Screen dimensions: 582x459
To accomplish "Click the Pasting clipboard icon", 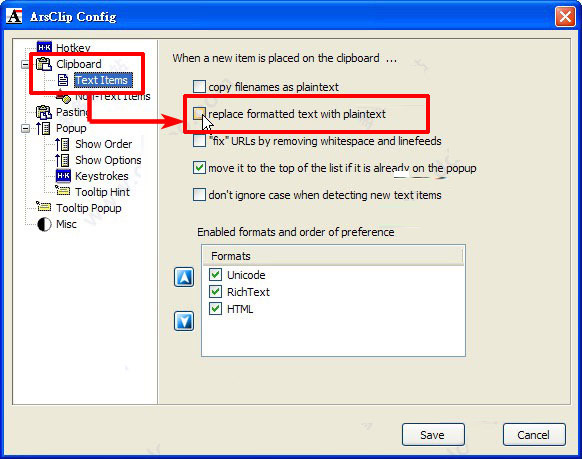I will [43, 112].
